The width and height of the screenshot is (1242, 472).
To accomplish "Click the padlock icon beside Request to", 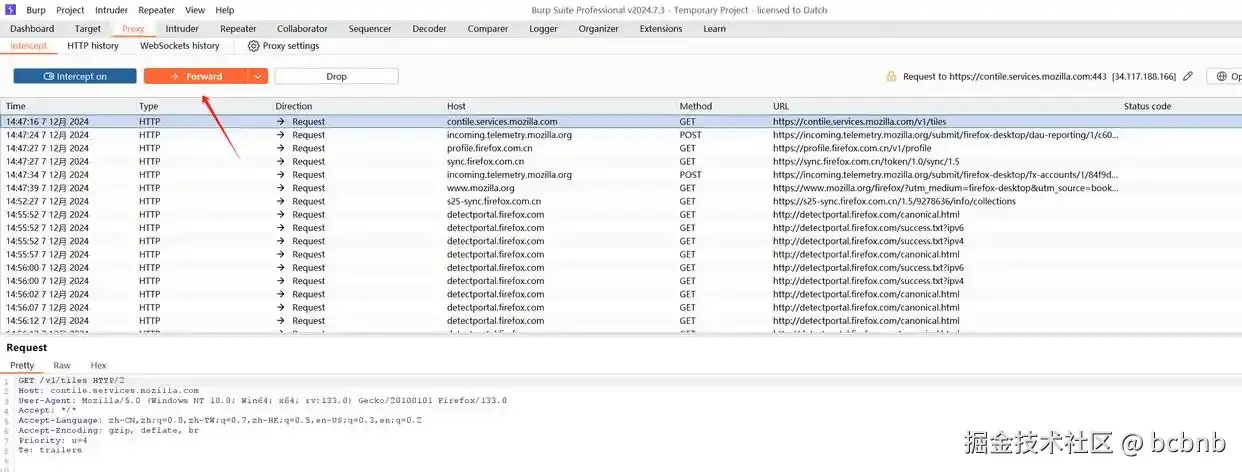I will [x=891, y=76].
